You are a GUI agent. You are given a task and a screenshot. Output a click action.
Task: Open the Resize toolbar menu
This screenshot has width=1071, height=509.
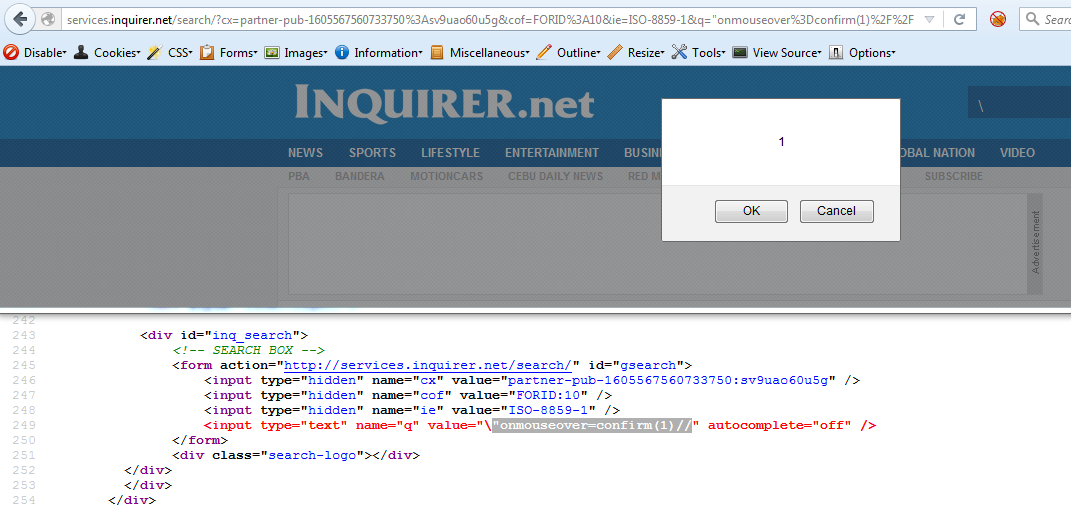click(x=646, y=53)
